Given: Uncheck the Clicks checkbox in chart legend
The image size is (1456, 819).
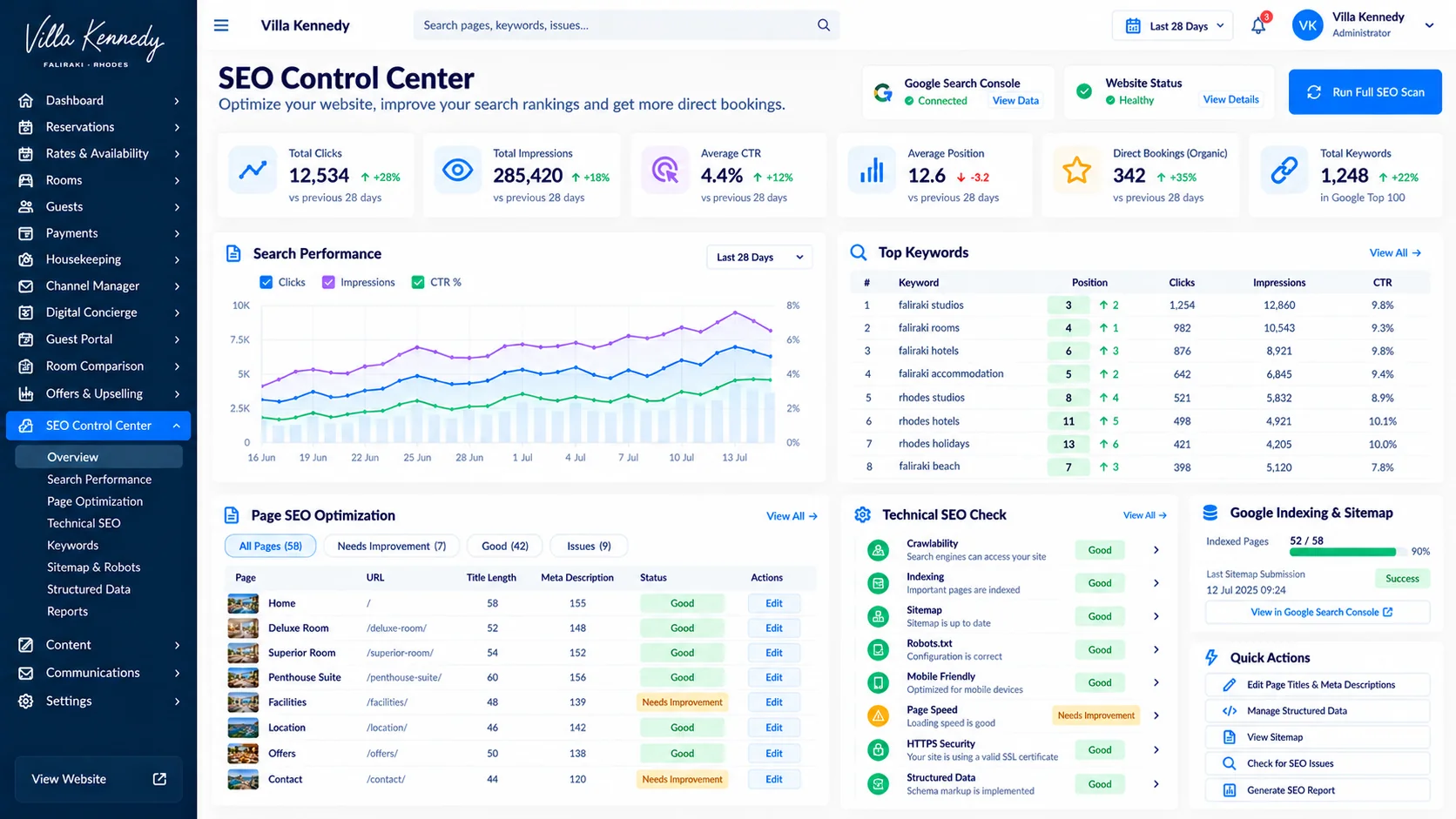Looking at the screenshot, I should [x=266, y=282].
